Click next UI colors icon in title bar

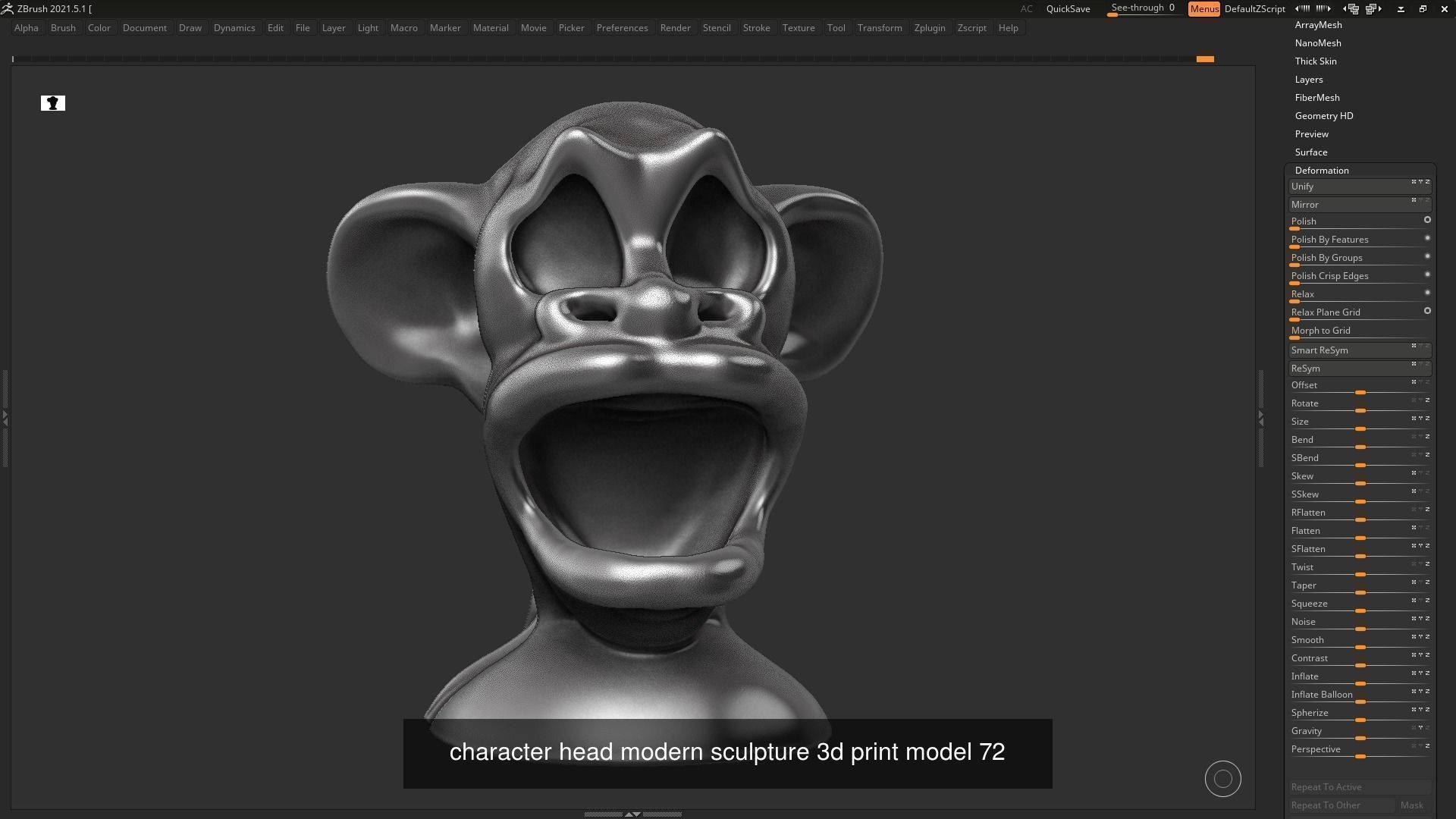[x=1323, y=9]
